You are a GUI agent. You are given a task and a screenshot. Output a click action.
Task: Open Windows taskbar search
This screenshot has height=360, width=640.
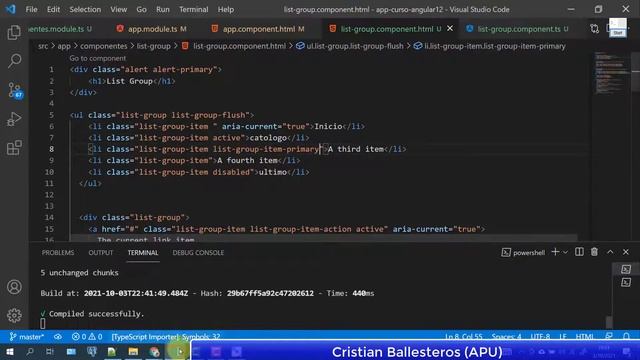29,351
